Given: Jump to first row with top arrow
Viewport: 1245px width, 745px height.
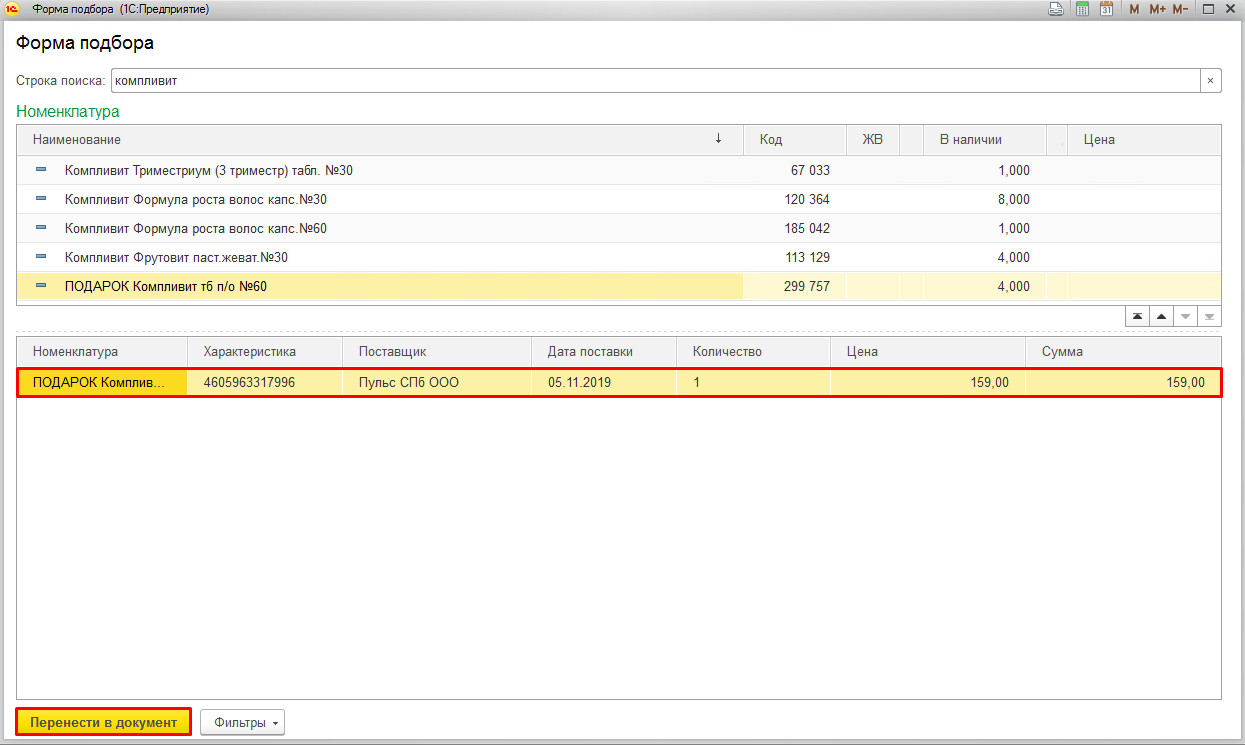Looking at the screenshot, I should click(1137, 316).
